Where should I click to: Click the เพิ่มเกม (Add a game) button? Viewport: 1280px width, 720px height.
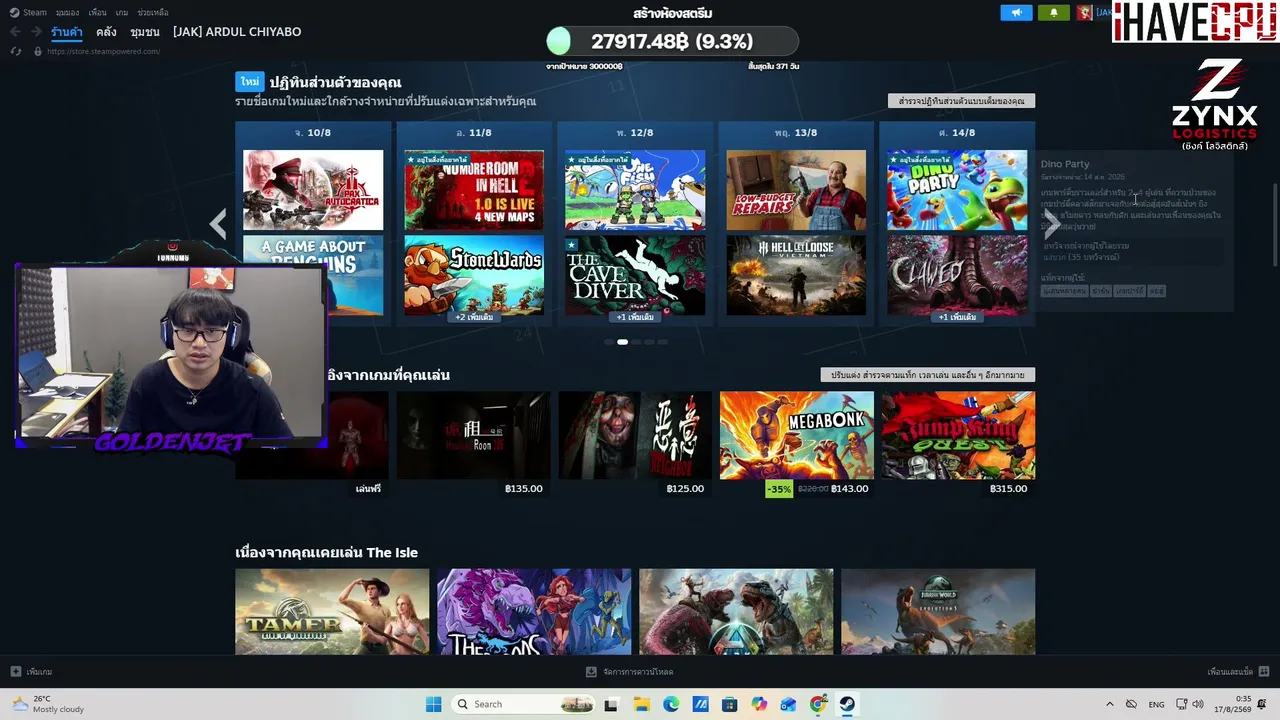point(31,672)
